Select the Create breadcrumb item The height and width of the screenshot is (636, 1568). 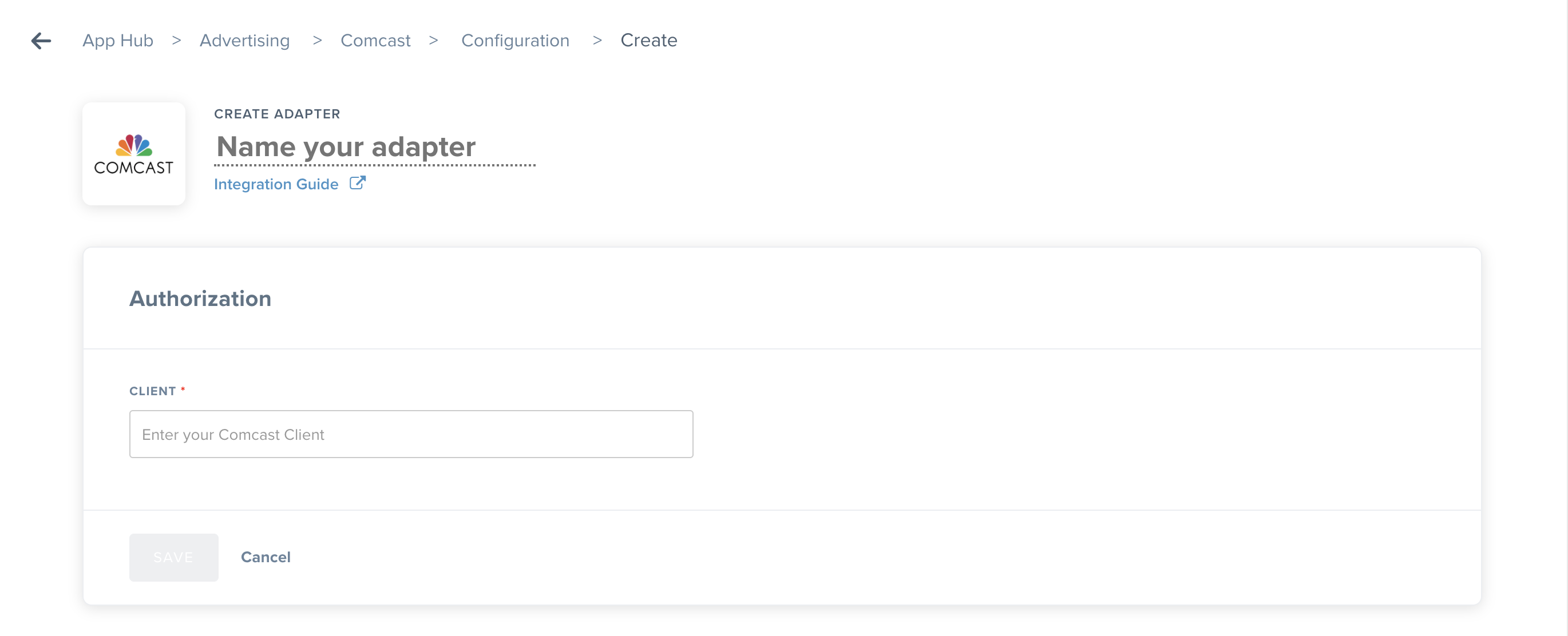coord(649,40)
